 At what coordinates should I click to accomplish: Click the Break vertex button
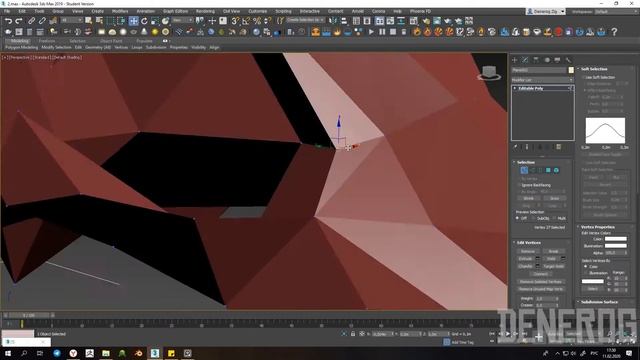click(x=553, y=251)
